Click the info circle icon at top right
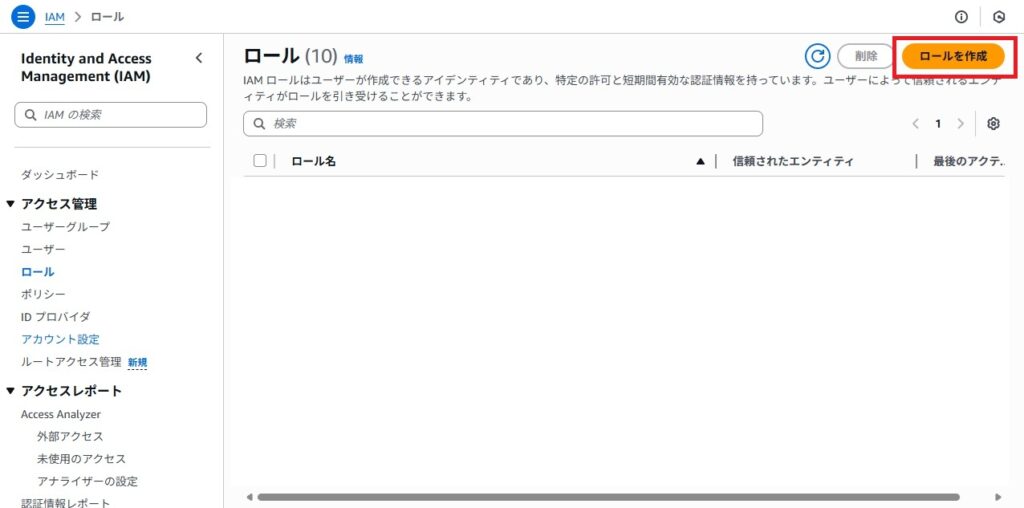 pos(961,17)
